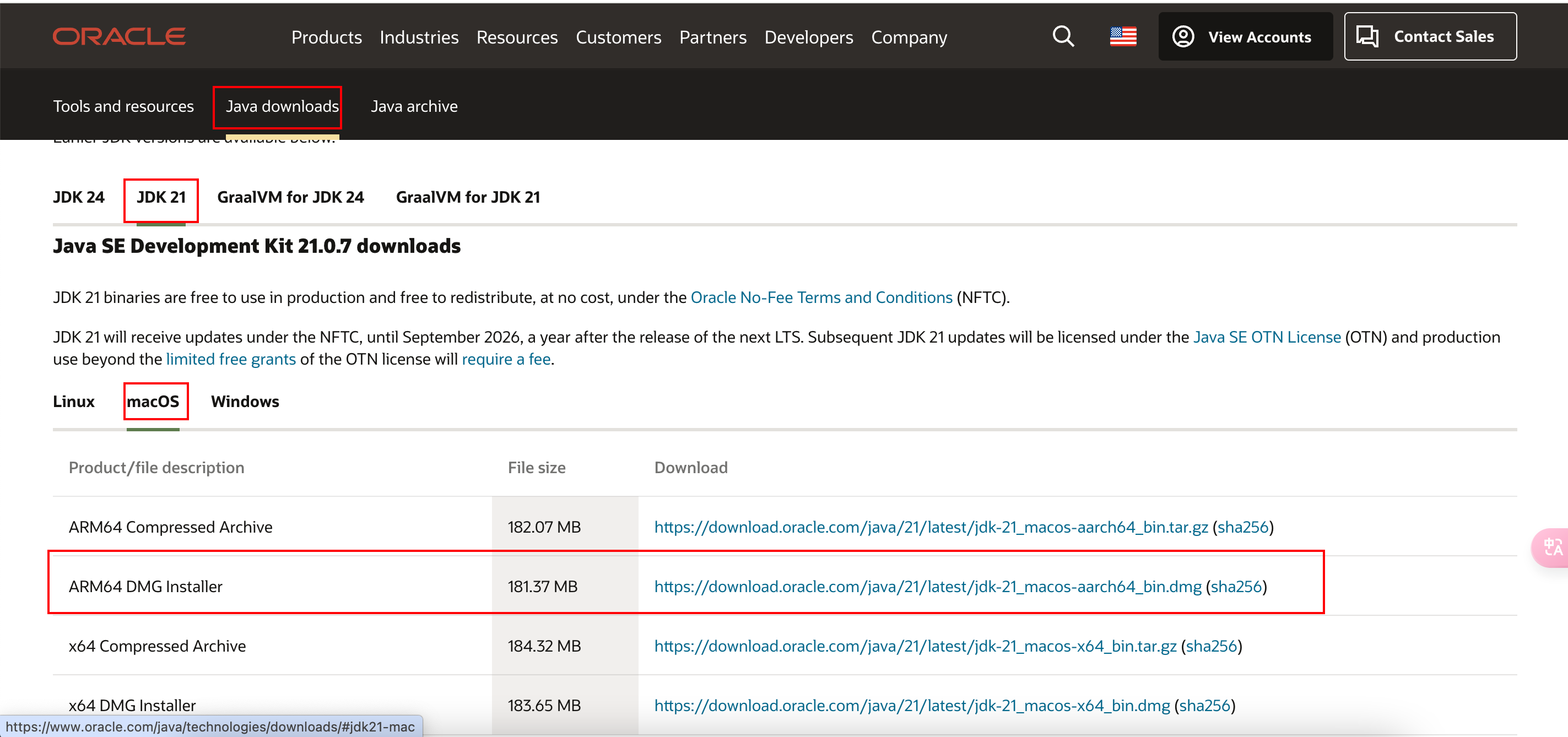The height and width of the screenshot is (737, 1568).
Task: Switch to the JDK 24 tab
Action: pos(79,197)
